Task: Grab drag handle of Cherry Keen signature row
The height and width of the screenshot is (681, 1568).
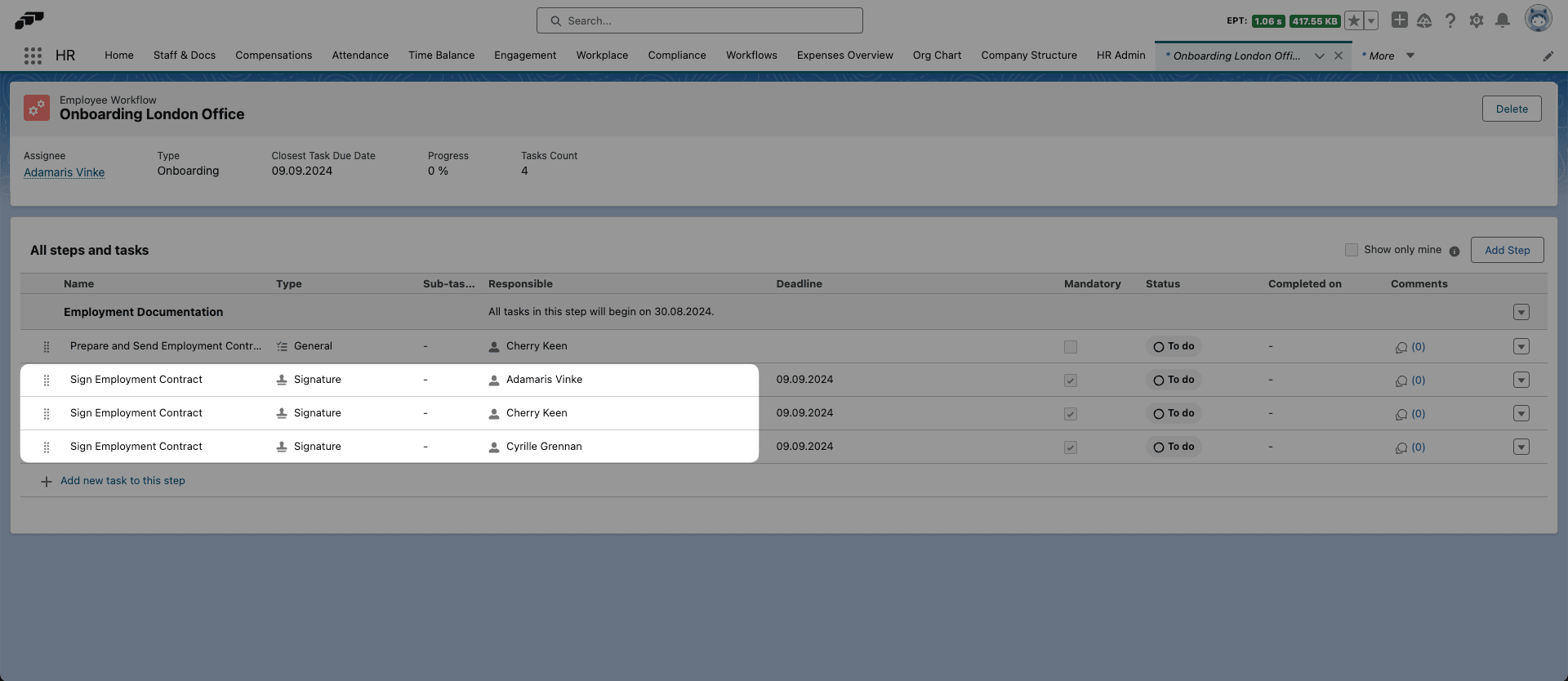Action: [47, 414]
